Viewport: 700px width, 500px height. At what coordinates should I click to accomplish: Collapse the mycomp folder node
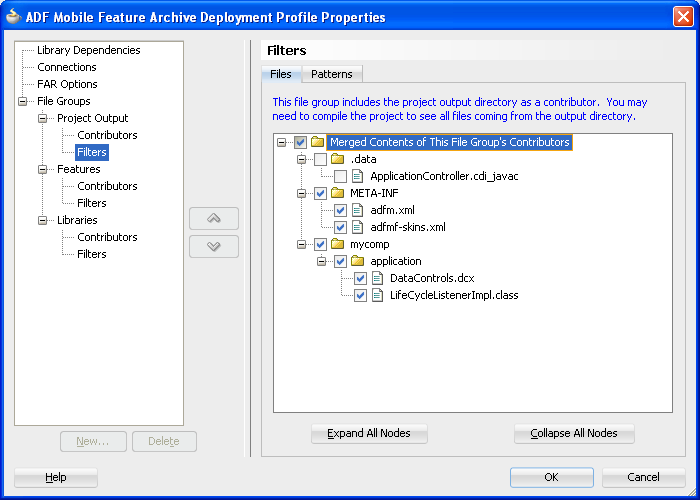[301, 245]
